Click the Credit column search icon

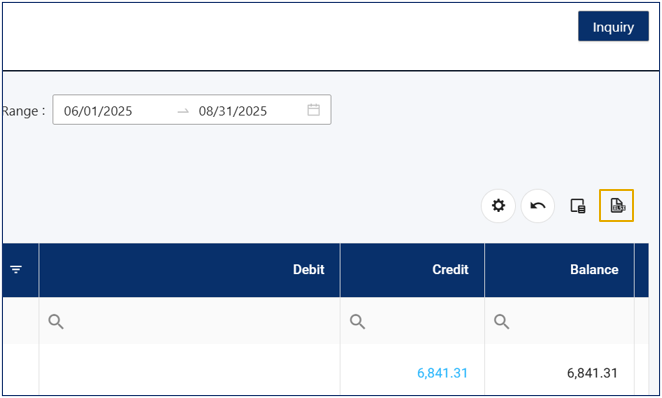357,322
